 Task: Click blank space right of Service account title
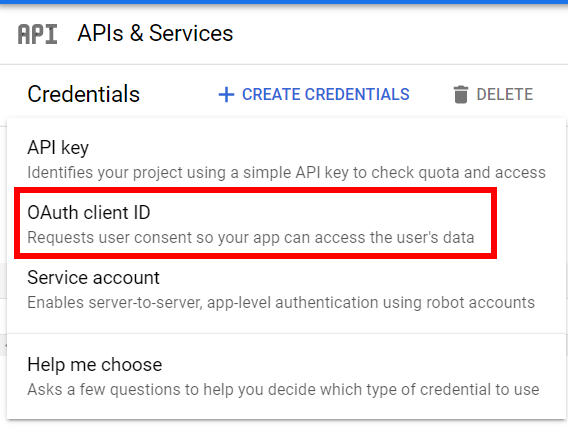pyautogui.click(x=362, y=278)
